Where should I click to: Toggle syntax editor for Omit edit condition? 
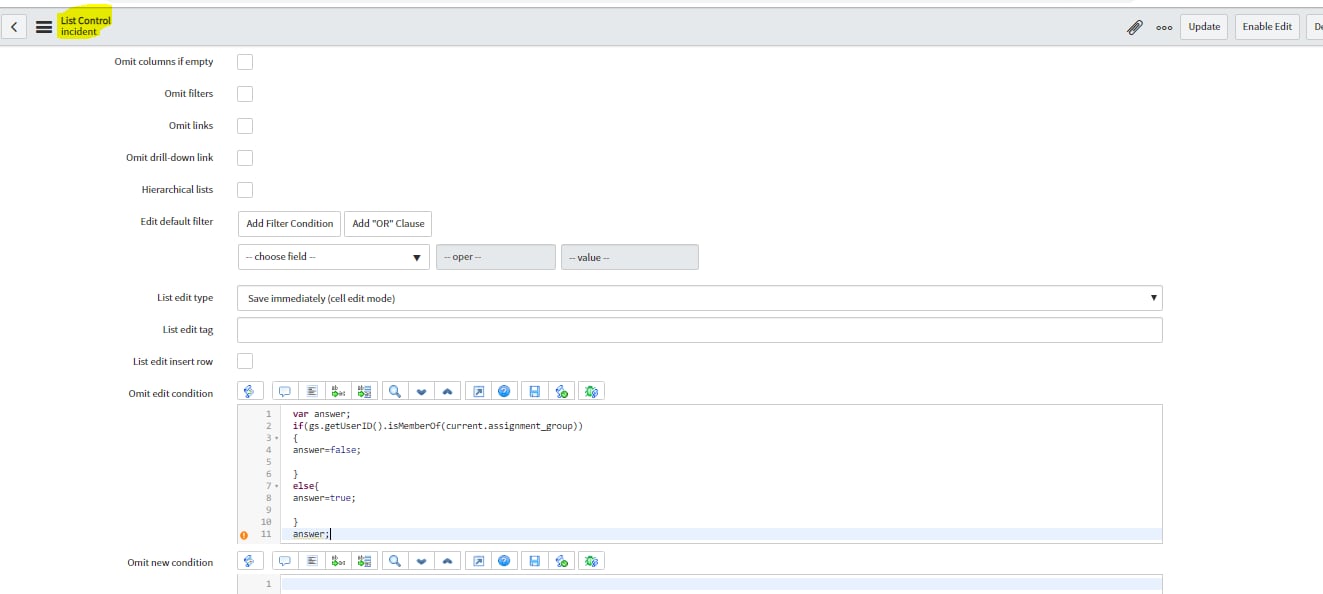(x=250, y=392)
